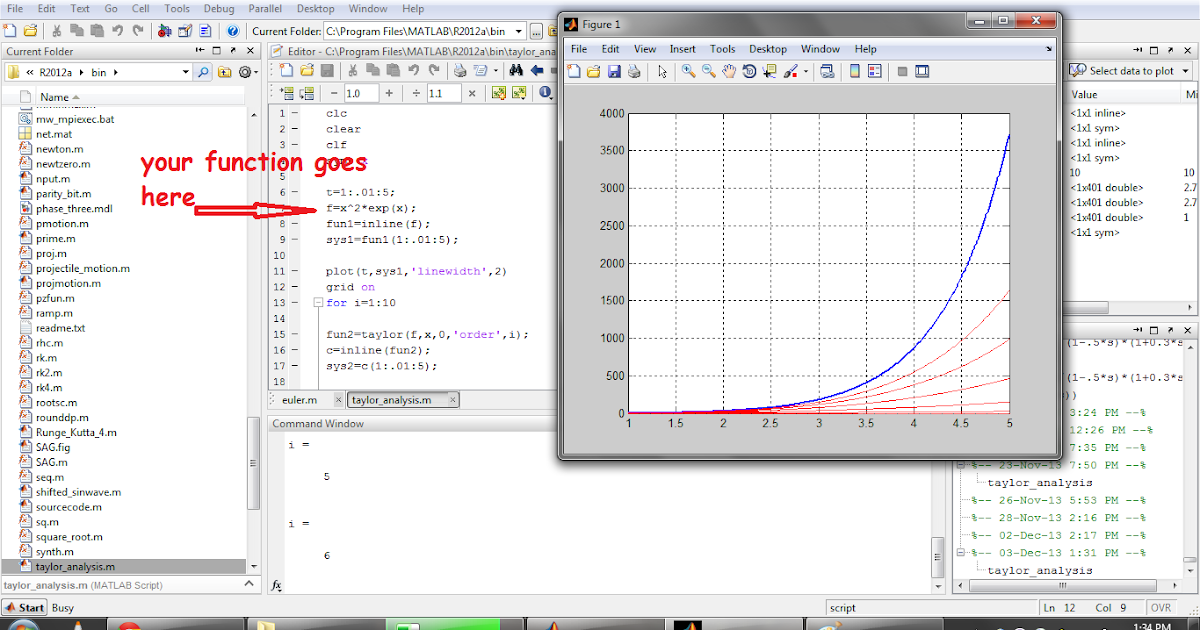The height and width of the screenshot is (630, 1200).
Task: Expand the folder breadcrumb address dropdown
Action: coord(185,72)
